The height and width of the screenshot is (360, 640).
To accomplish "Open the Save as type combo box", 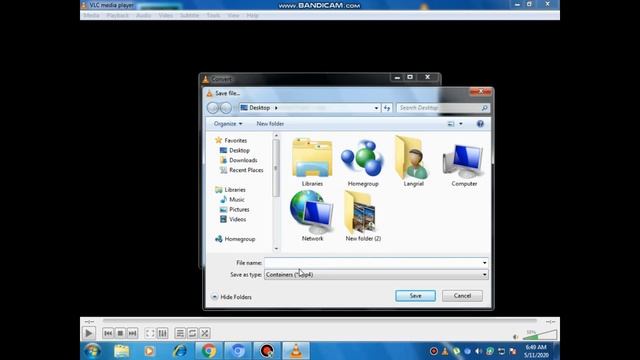I will pos(376,275).
